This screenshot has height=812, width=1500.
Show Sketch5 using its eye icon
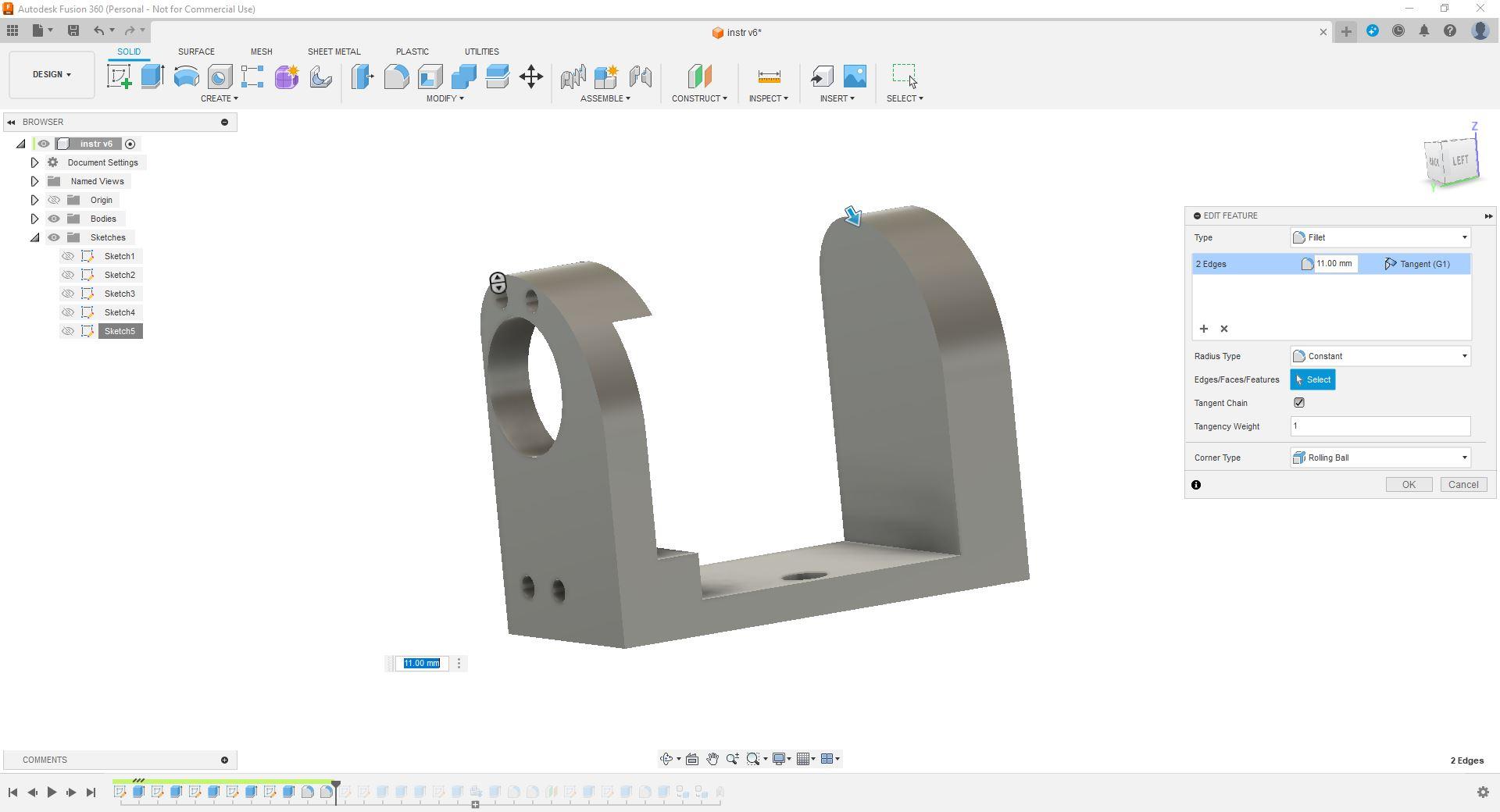click(68, 331)
